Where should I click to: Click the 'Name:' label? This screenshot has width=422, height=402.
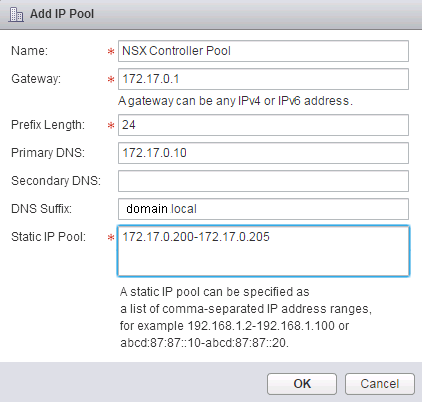pyautogui.click(x=30, y=51)
